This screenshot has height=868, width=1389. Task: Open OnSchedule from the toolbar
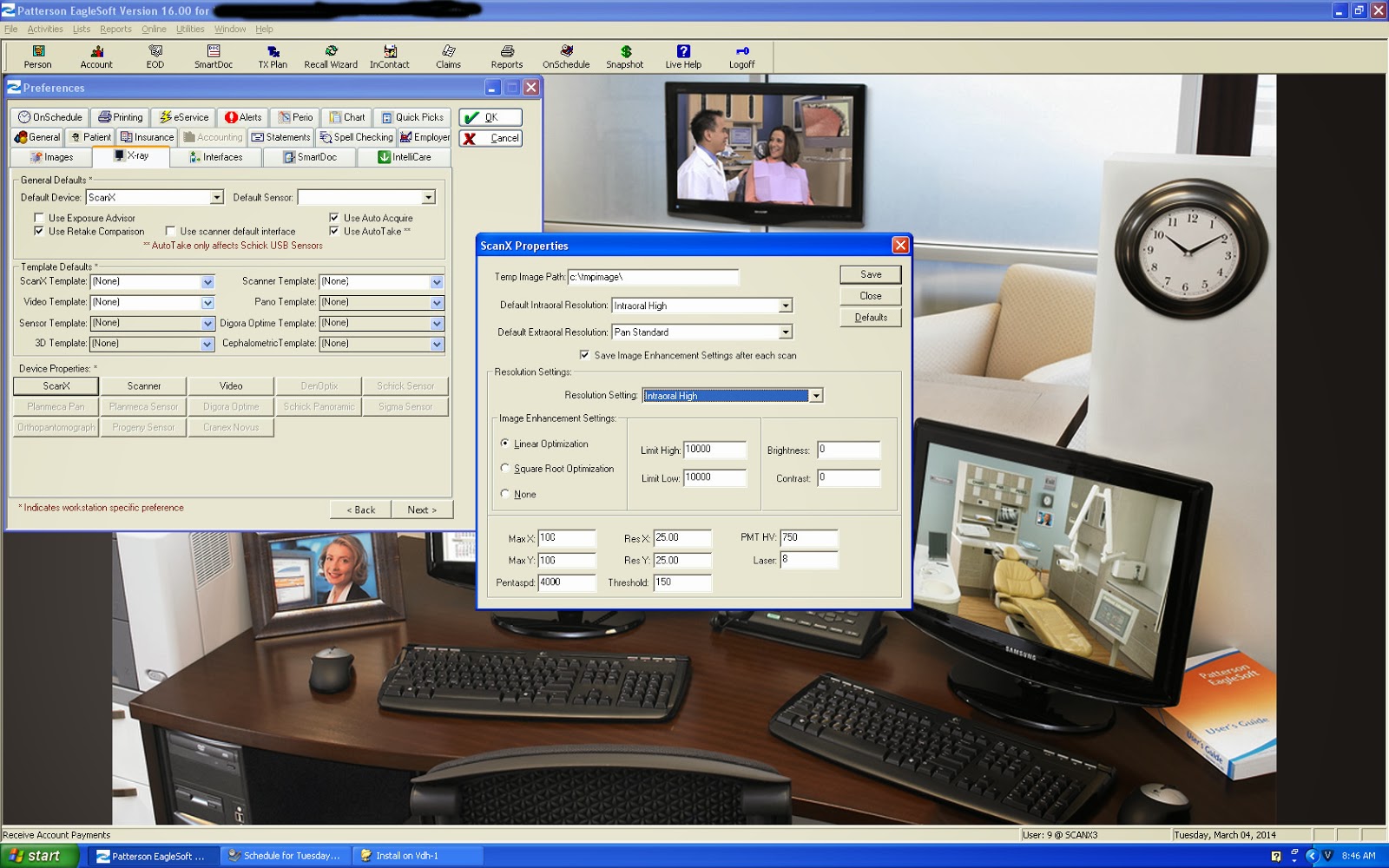tap(565, 56)
